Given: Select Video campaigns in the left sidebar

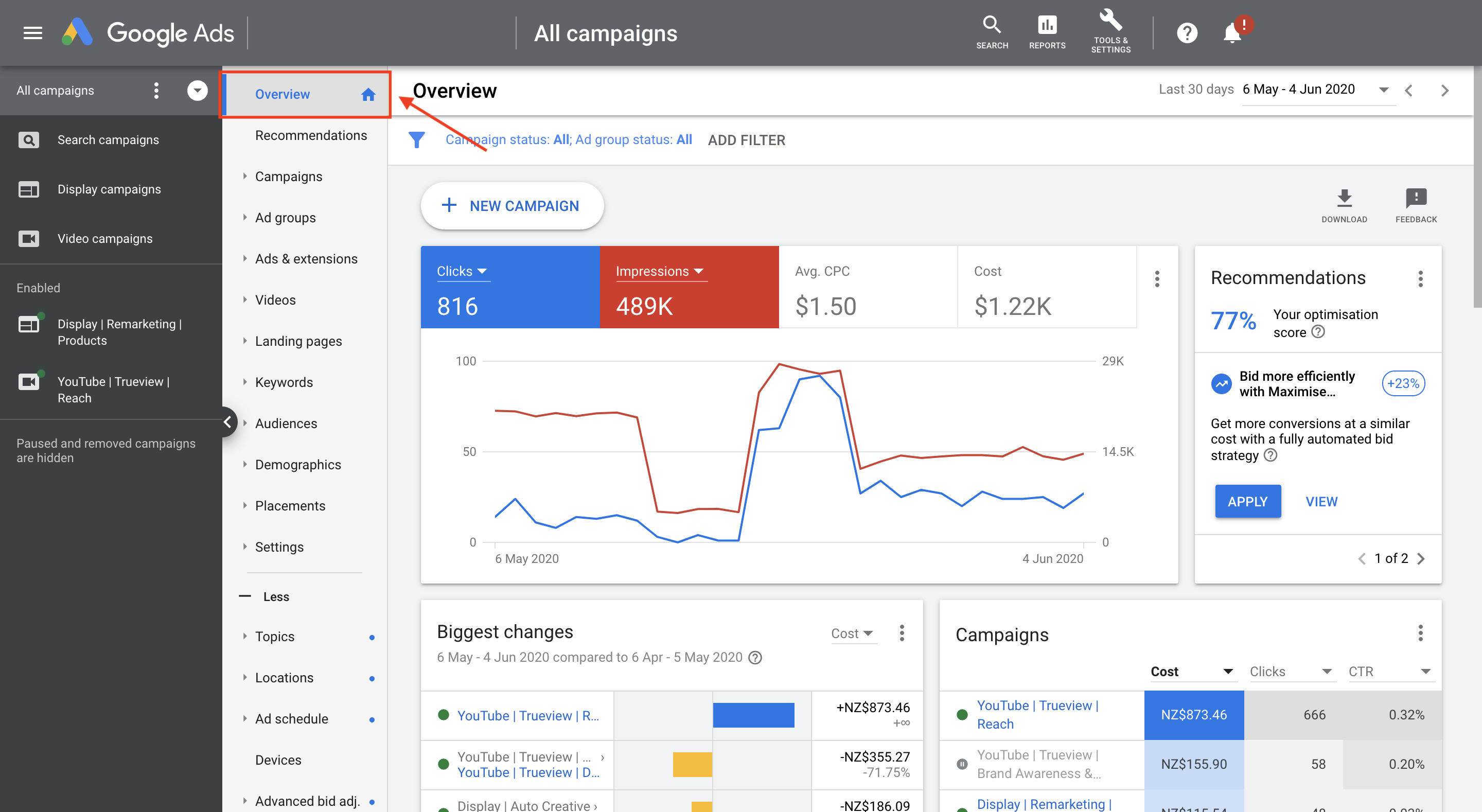Looking at the screenshot, I should pyautogui.click(x=104, y=238).
